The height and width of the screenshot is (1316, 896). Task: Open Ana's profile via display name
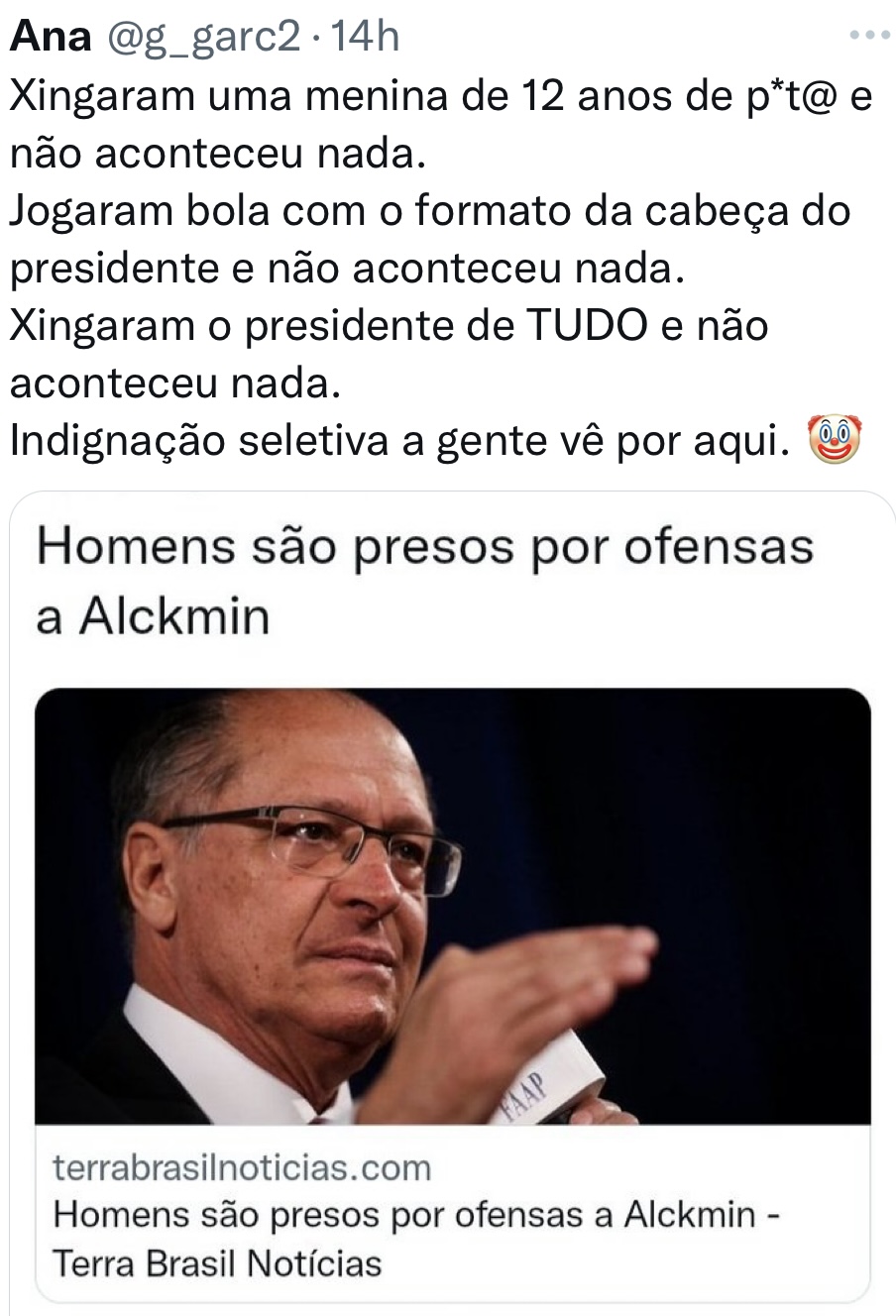[x=51, y=37]
